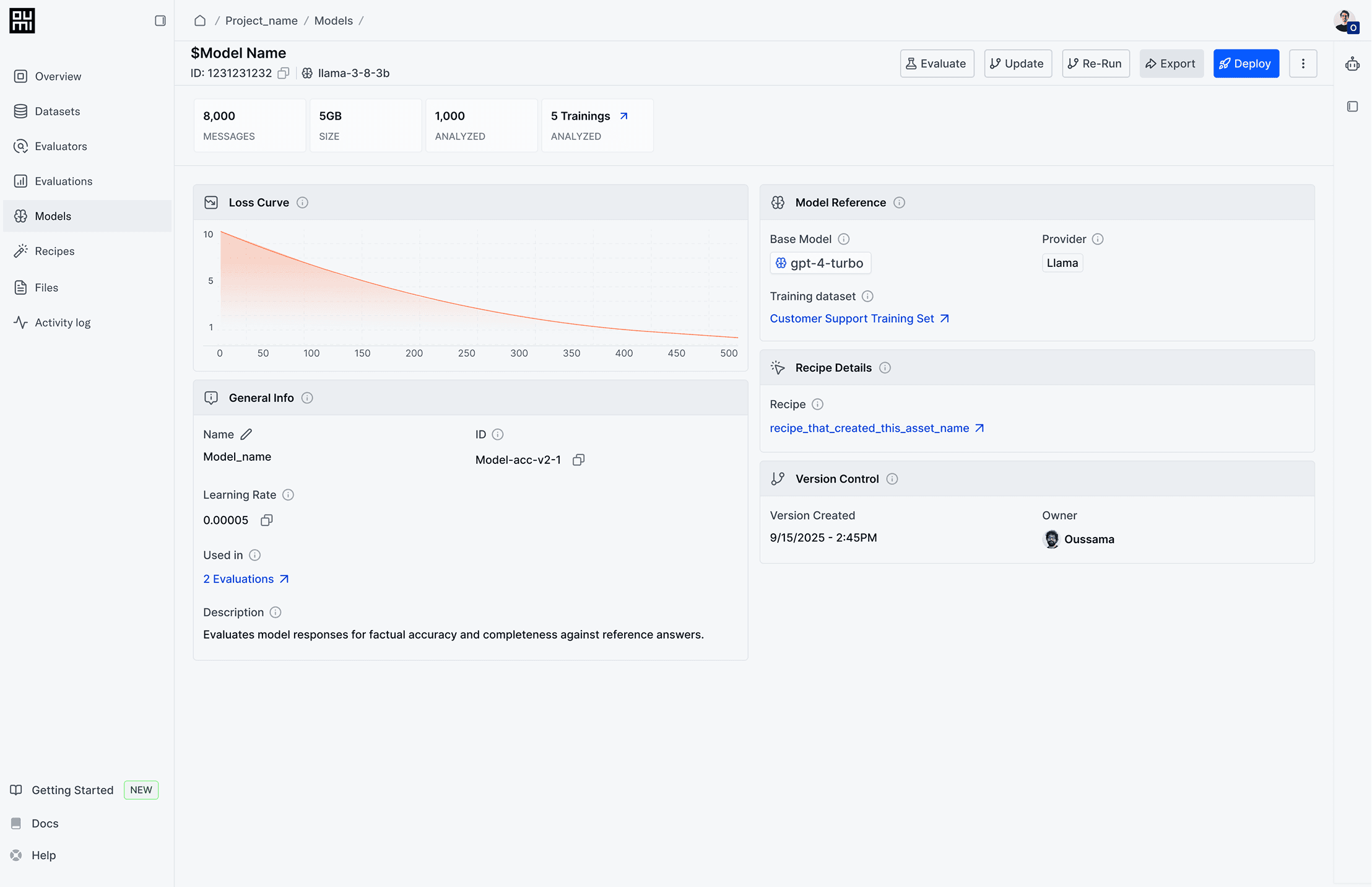Screen dimensions: 1372x887
Task: Open the Activity log
Action: tap(61, 322)
